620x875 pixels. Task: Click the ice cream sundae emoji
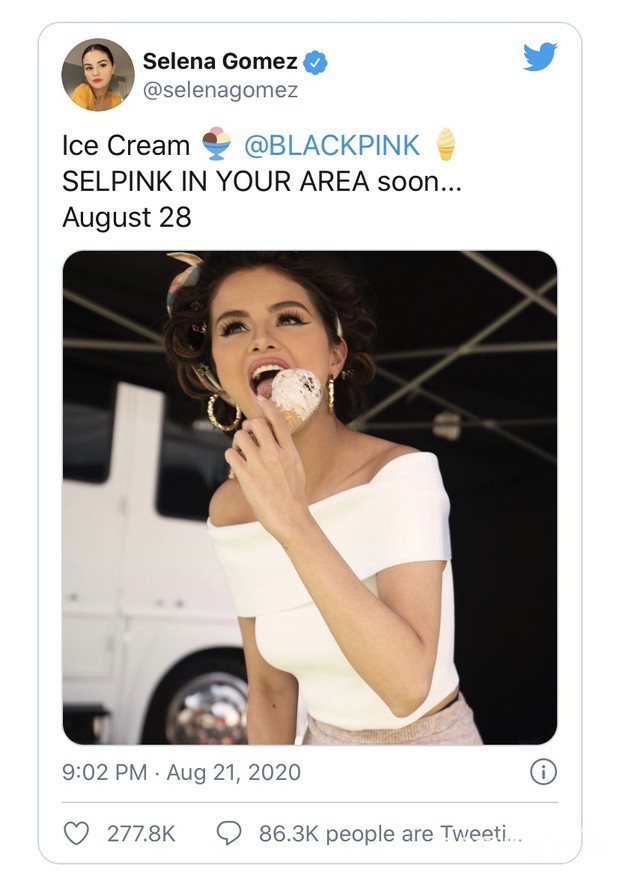tap(217, 144)
